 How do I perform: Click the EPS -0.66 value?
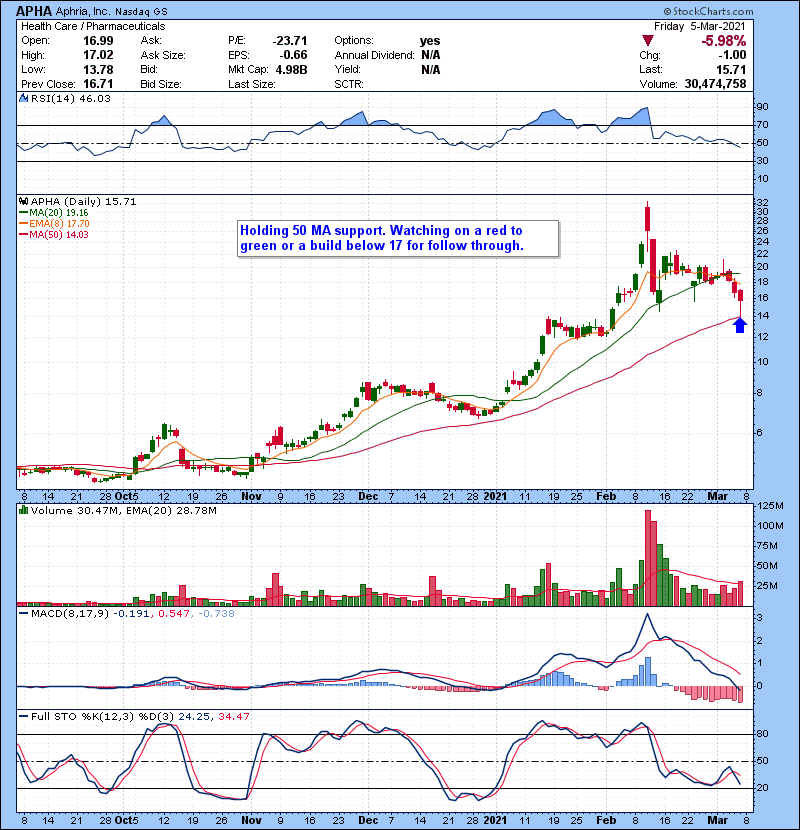(293, 55)
